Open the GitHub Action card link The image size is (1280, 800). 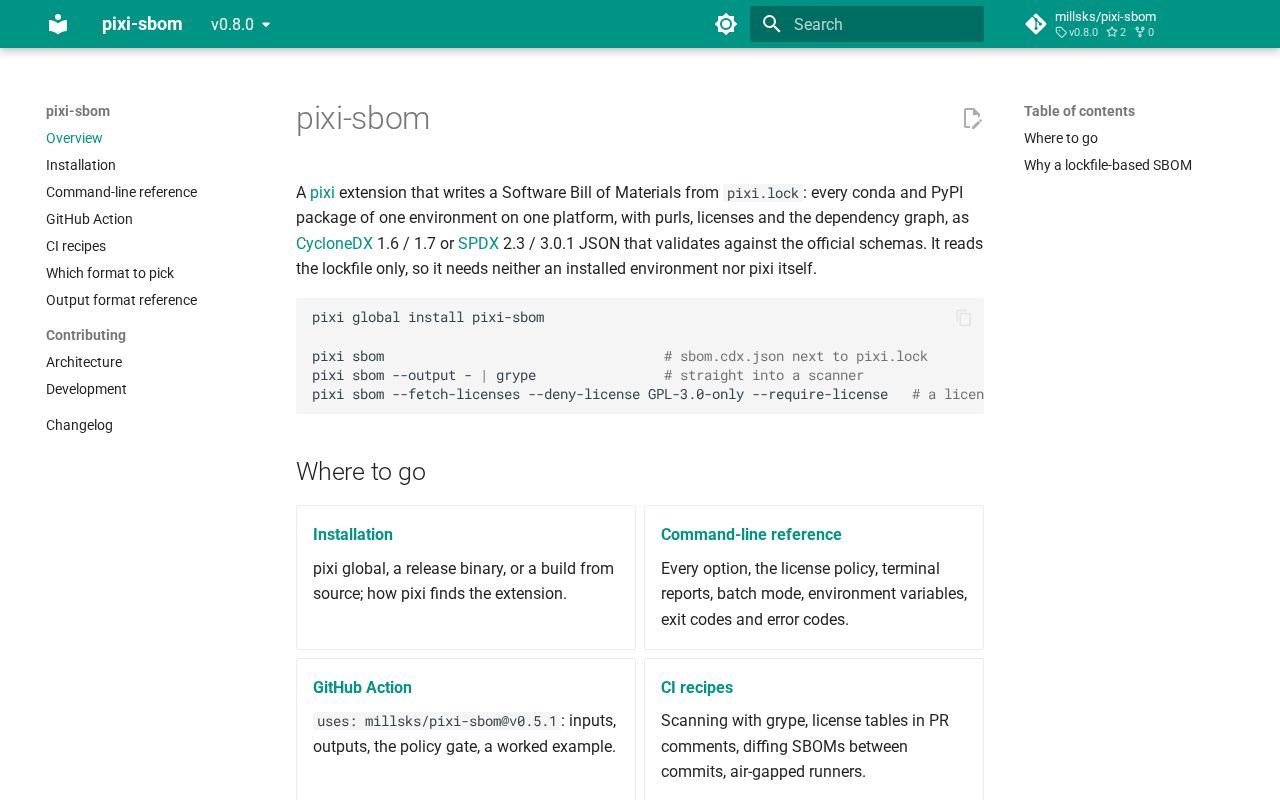click(362, 687)
